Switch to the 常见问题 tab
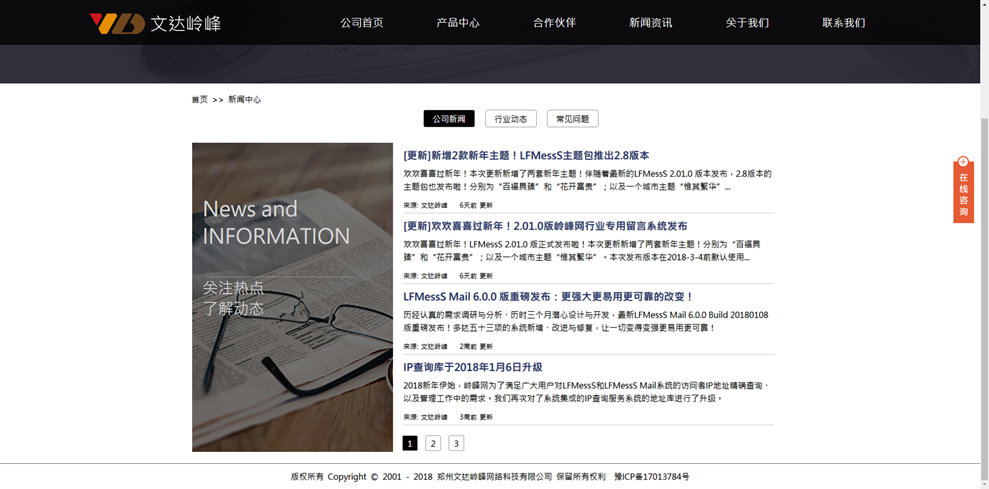The width and height of the screenshot is (989, 489). [573, 119]
